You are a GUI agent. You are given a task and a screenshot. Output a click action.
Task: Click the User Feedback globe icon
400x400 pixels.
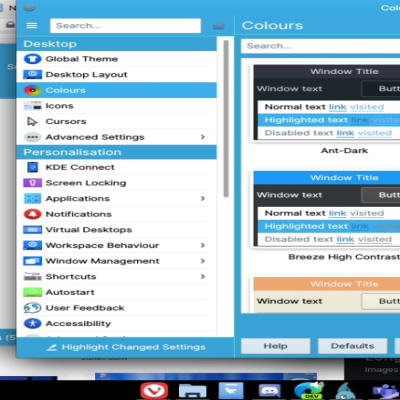pos(32,308)
